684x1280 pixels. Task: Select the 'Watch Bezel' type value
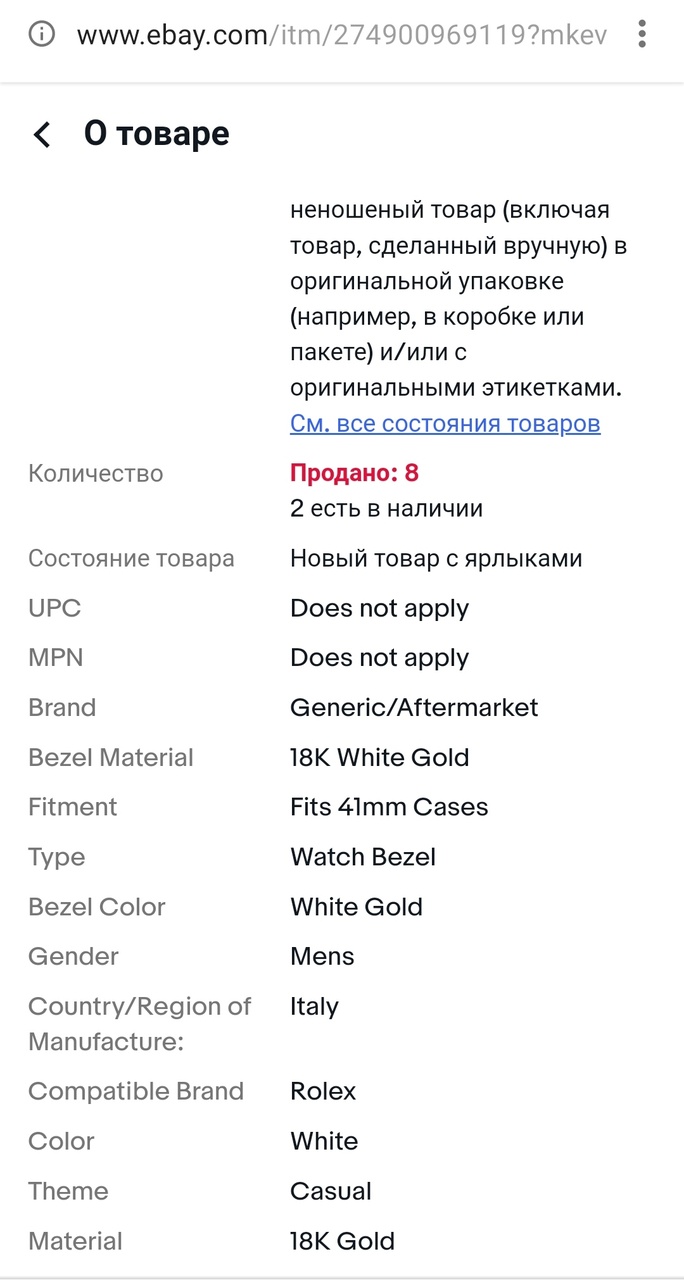coord(363,857)
